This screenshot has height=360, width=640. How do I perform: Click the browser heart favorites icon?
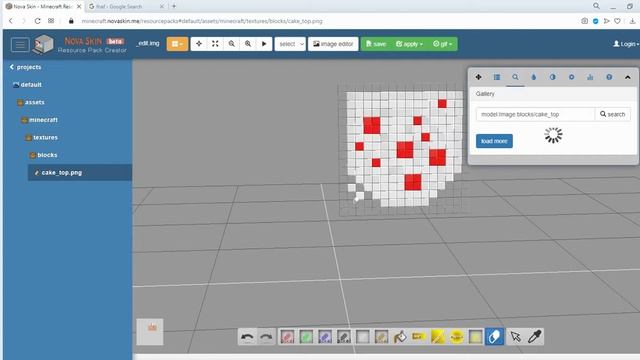click(x=617, y=21)
